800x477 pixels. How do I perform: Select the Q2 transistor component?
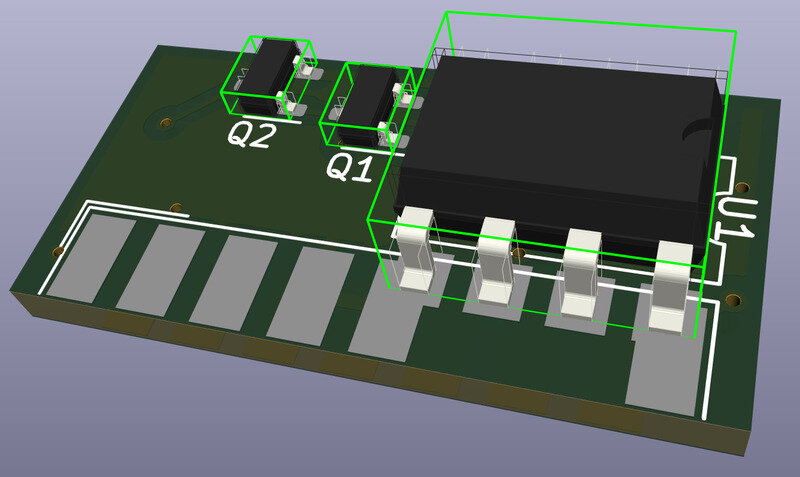click(267, 76)
